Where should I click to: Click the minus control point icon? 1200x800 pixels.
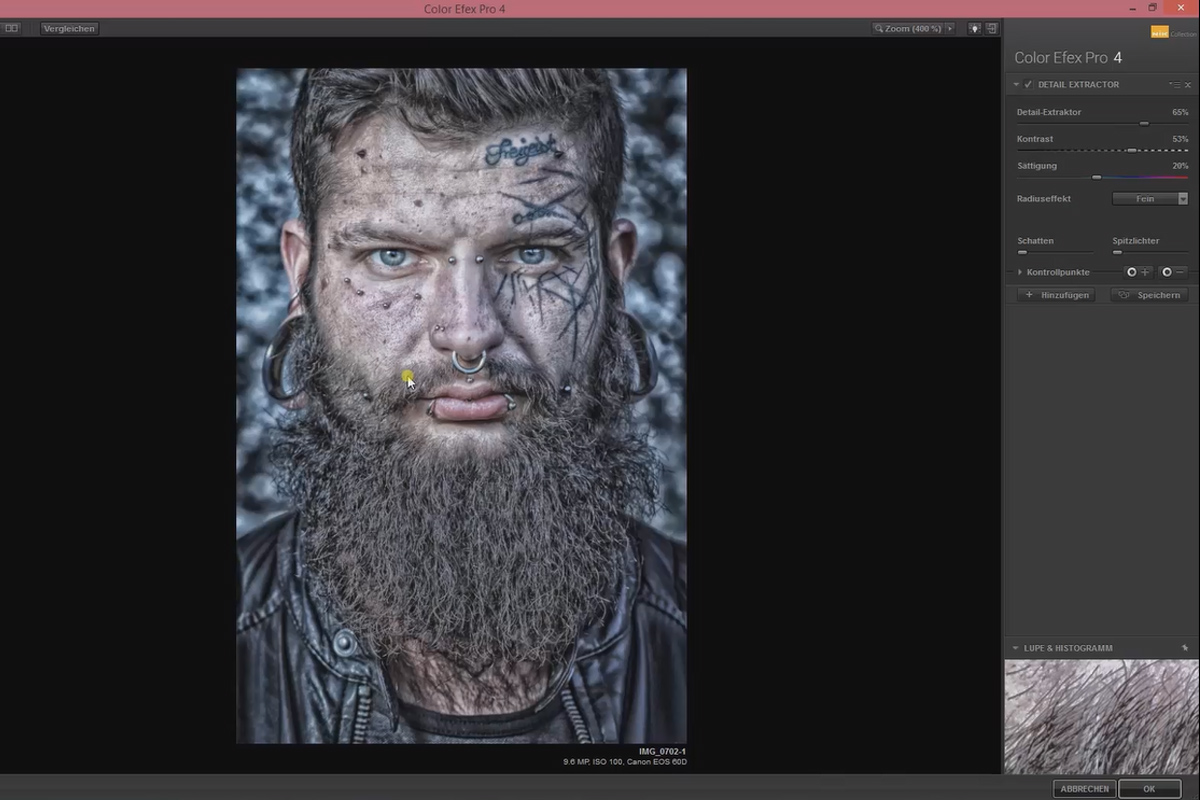point(1174,272)
